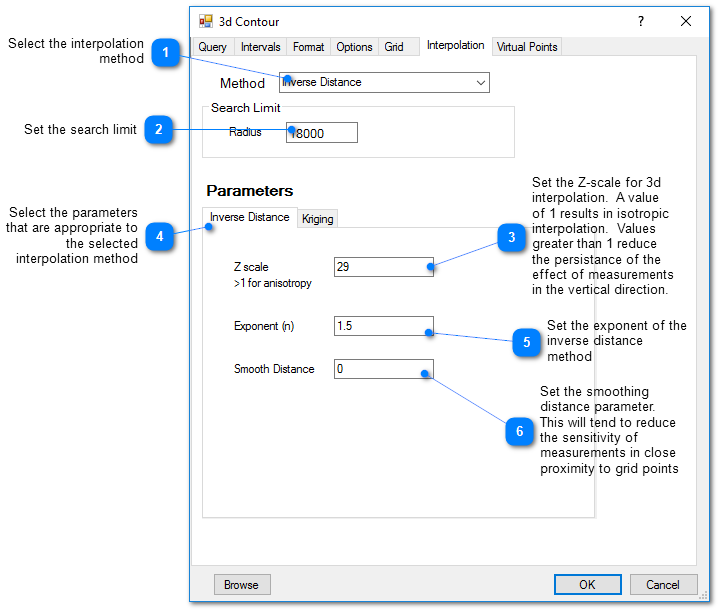Click callout marker number 3
This screenshot has width=720, height=612.
pos(512,237)
